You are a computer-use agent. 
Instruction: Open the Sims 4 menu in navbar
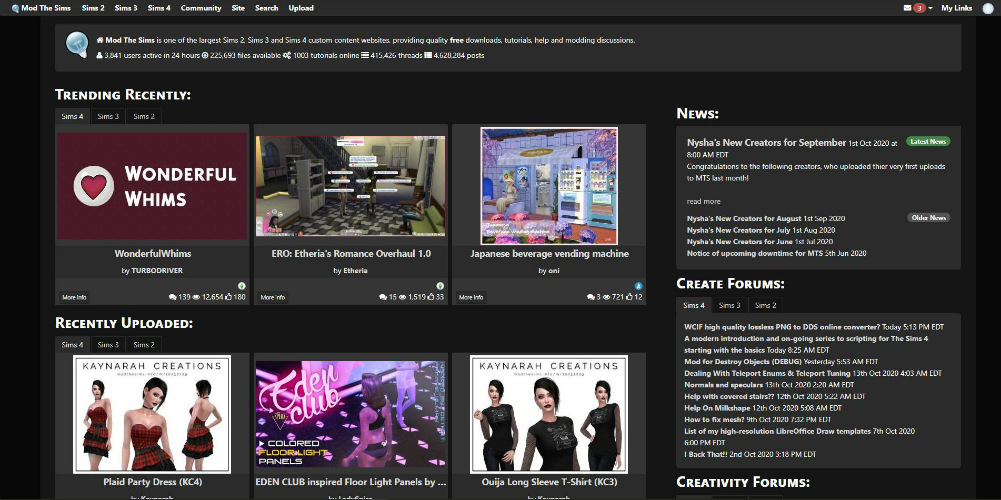tap(159, 8)
